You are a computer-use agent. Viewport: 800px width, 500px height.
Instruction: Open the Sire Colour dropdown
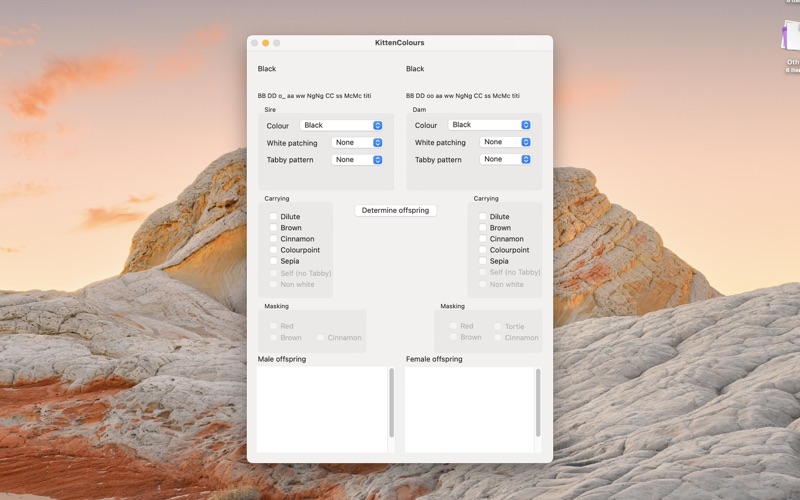point(341,126)
